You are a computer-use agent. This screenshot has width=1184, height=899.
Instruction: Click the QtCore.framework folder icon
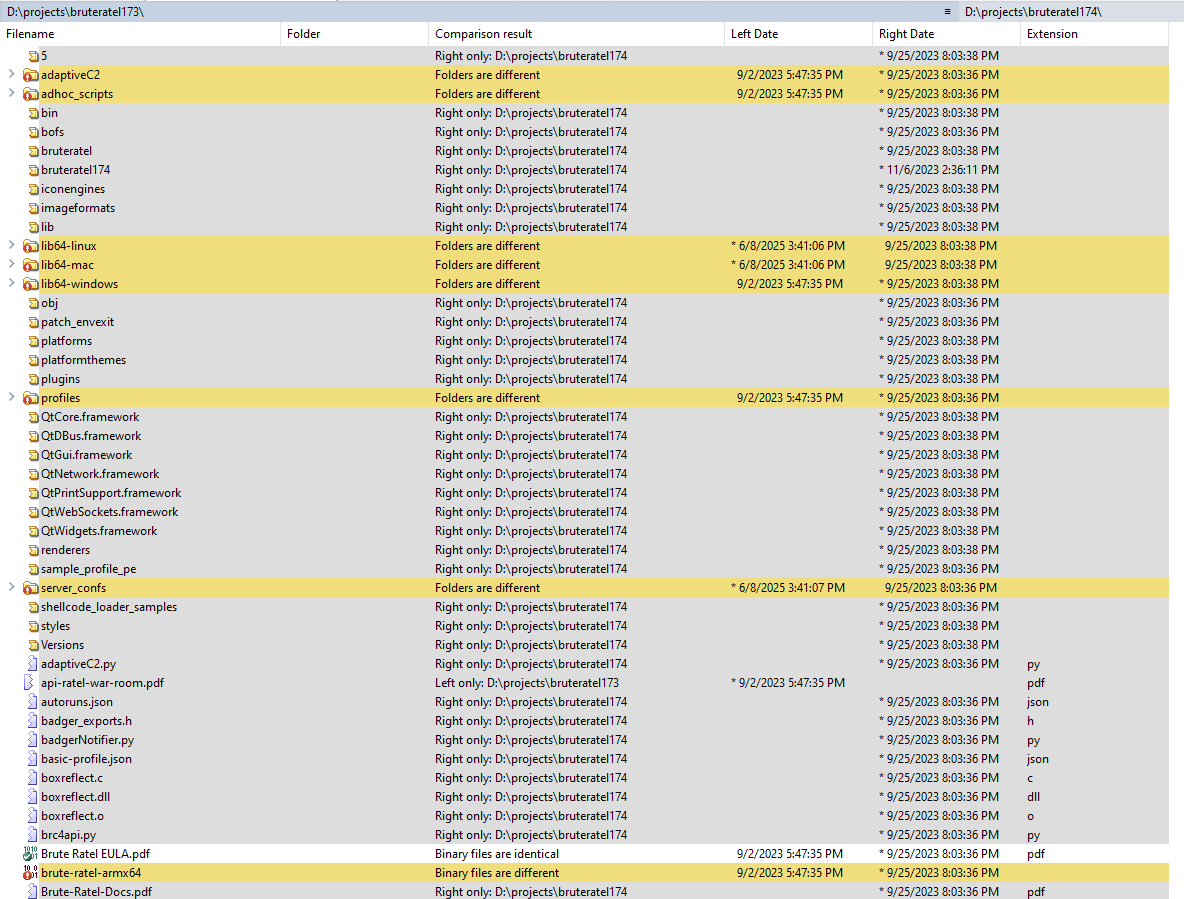(33, 417)
